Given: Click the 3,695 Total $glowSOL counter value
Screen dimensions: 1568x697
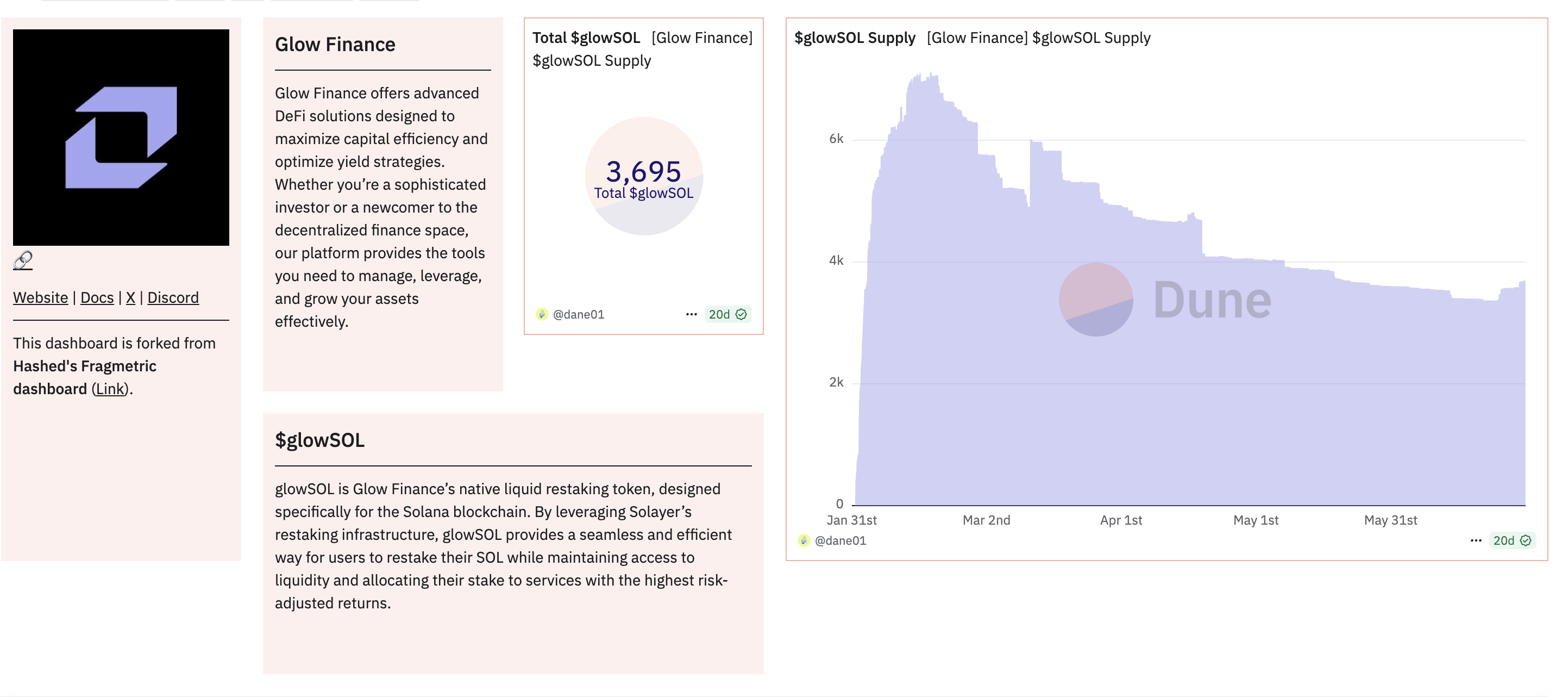Looking at the screenshot, I should [x=643, y=171].
